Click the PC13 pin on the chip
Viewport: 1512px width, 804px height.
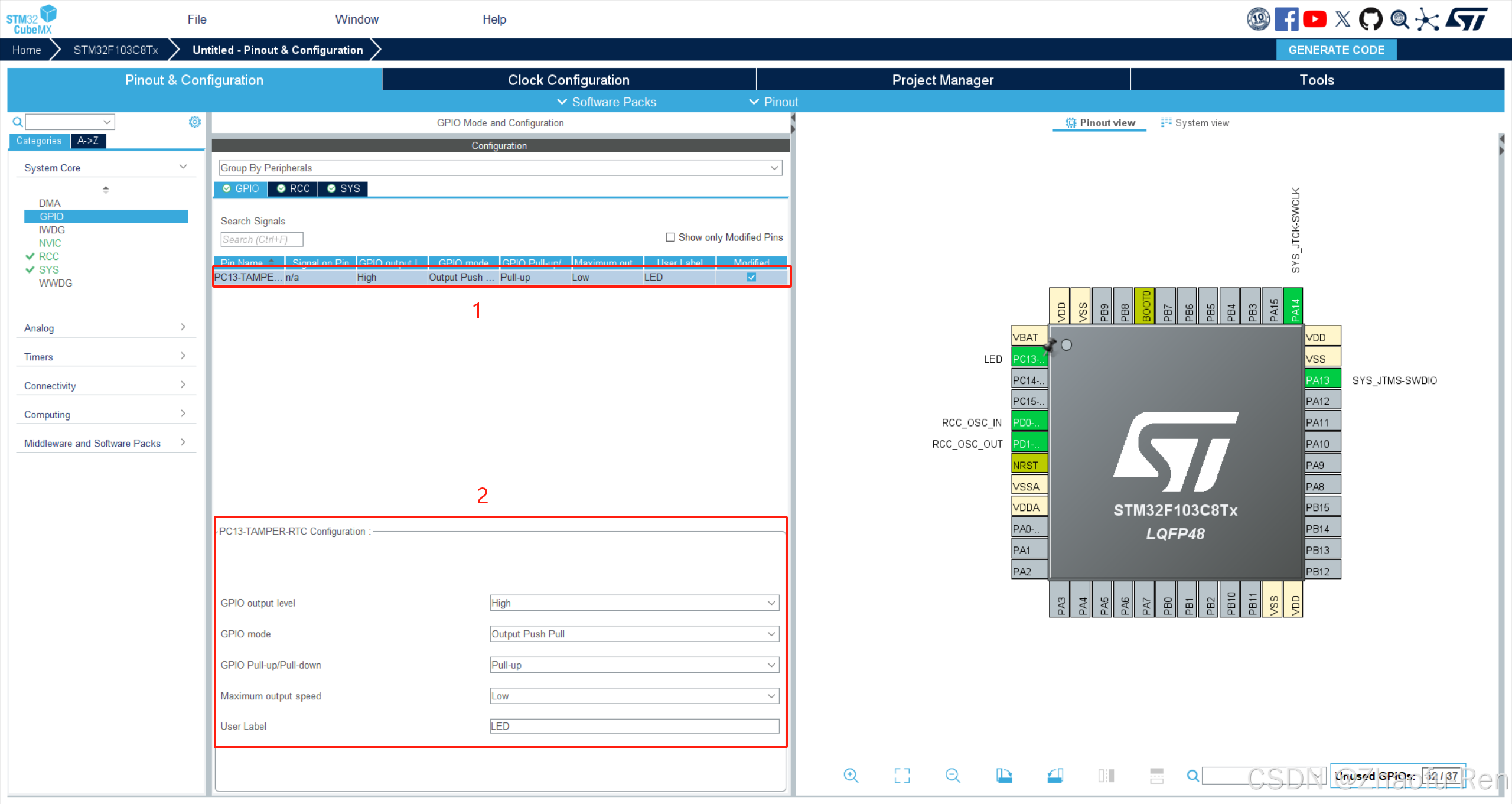click(1029, 359)
